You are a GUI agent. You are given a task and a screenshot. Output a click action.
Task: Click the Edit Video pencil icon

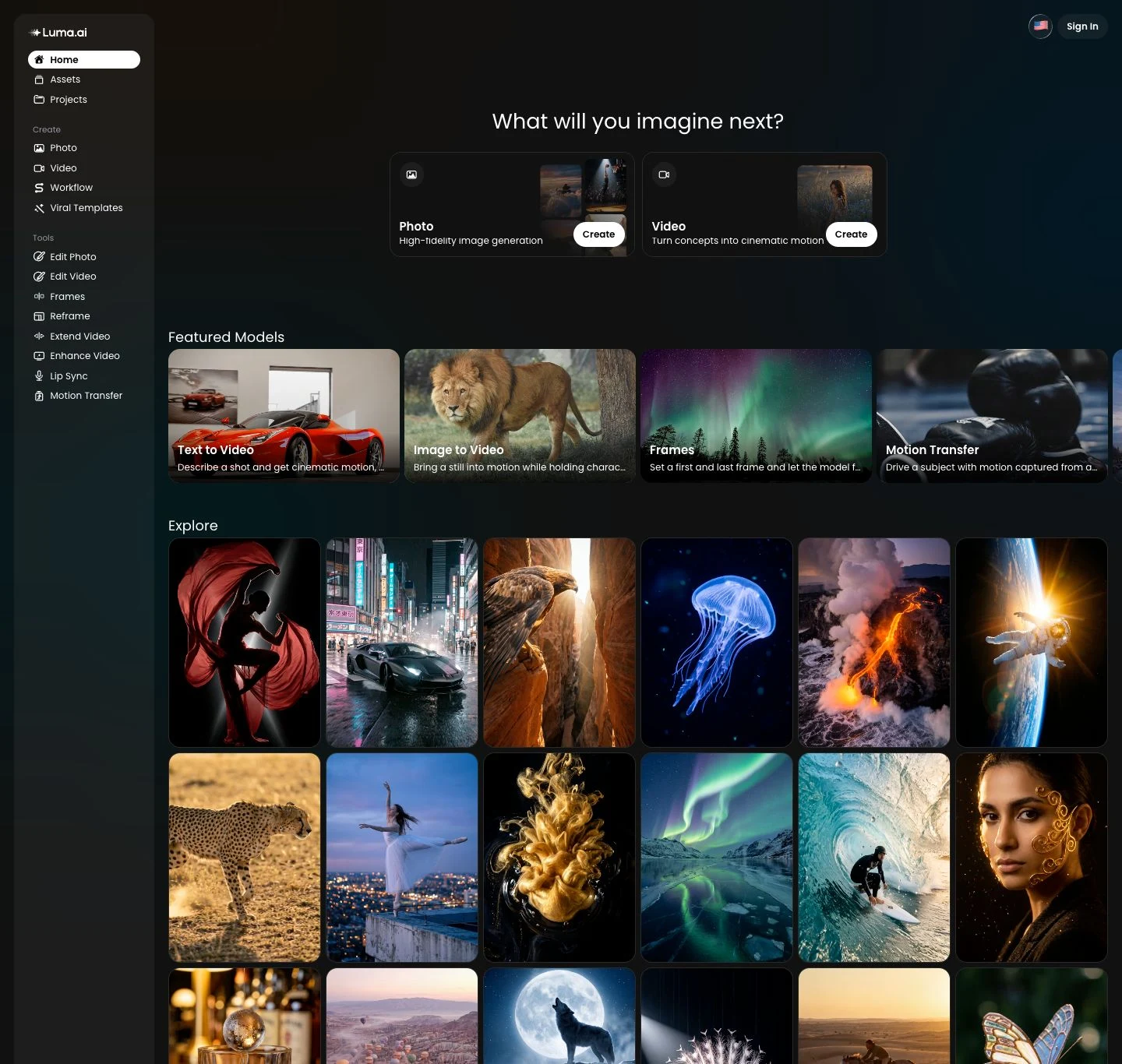coord(39,277)
